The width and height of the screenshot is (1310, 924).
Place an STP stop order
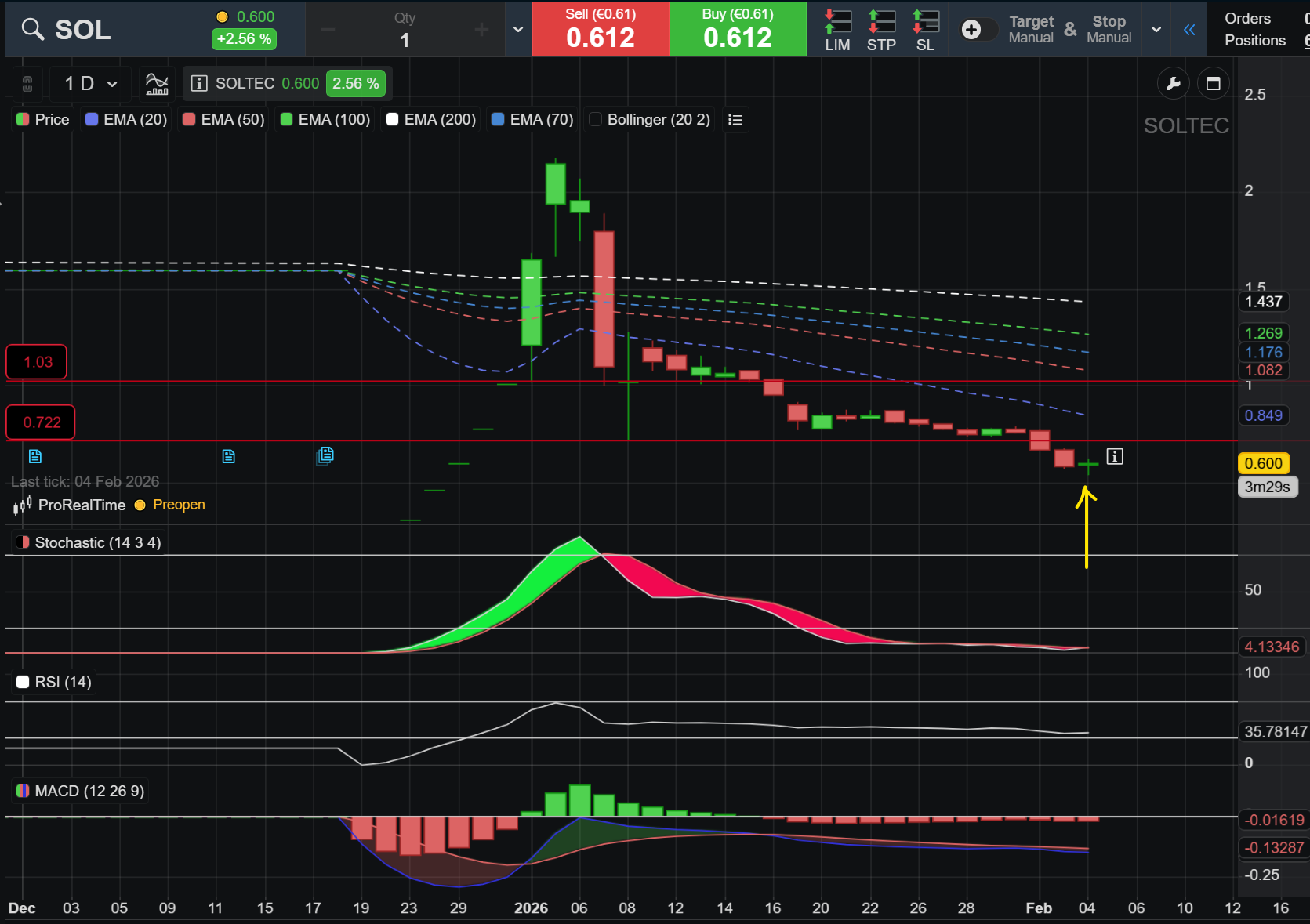tap(881, 30)
